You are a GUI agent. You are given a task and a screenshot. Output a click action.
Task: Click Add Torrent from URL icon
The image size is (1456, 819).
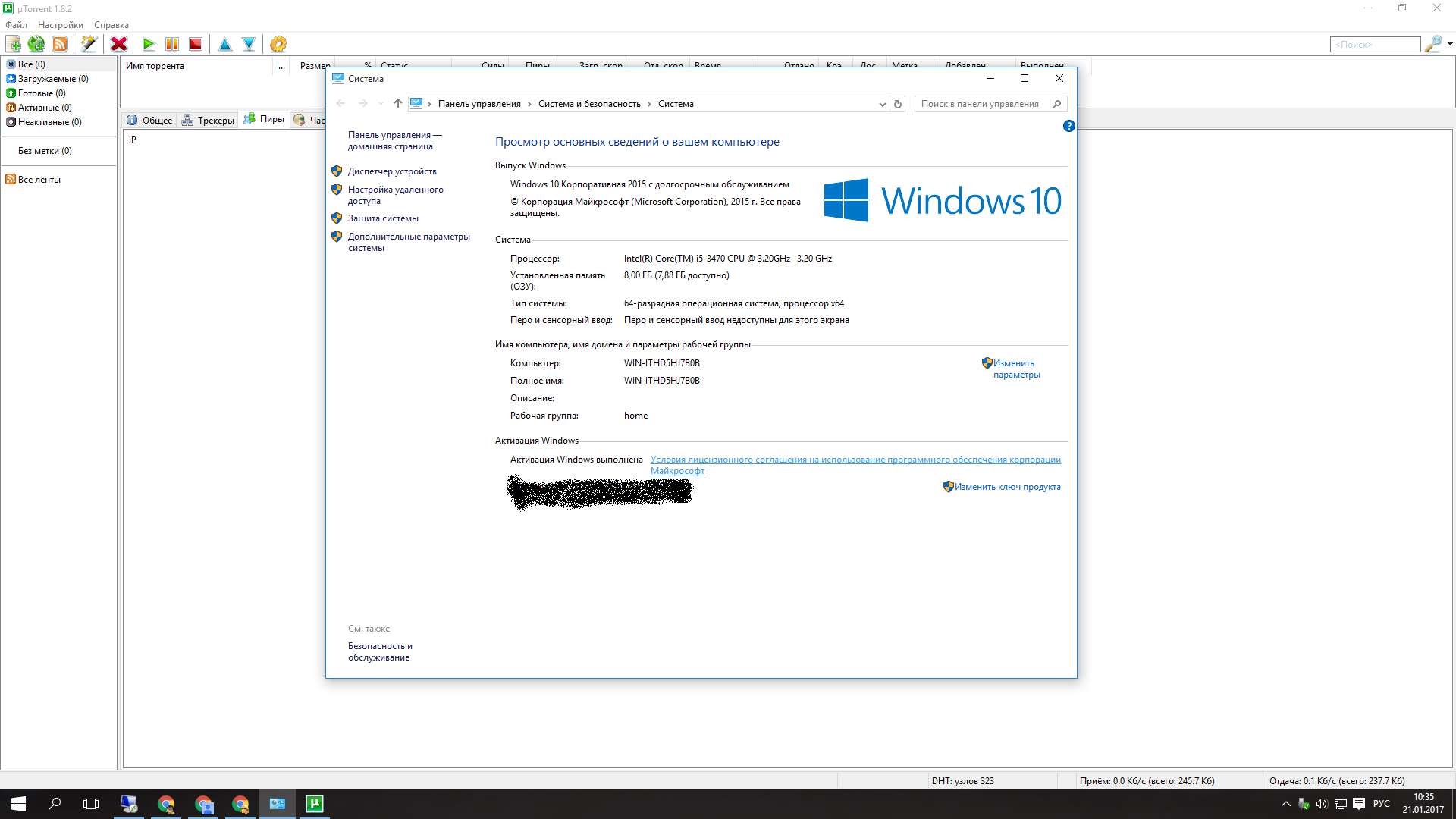[36, 44]
